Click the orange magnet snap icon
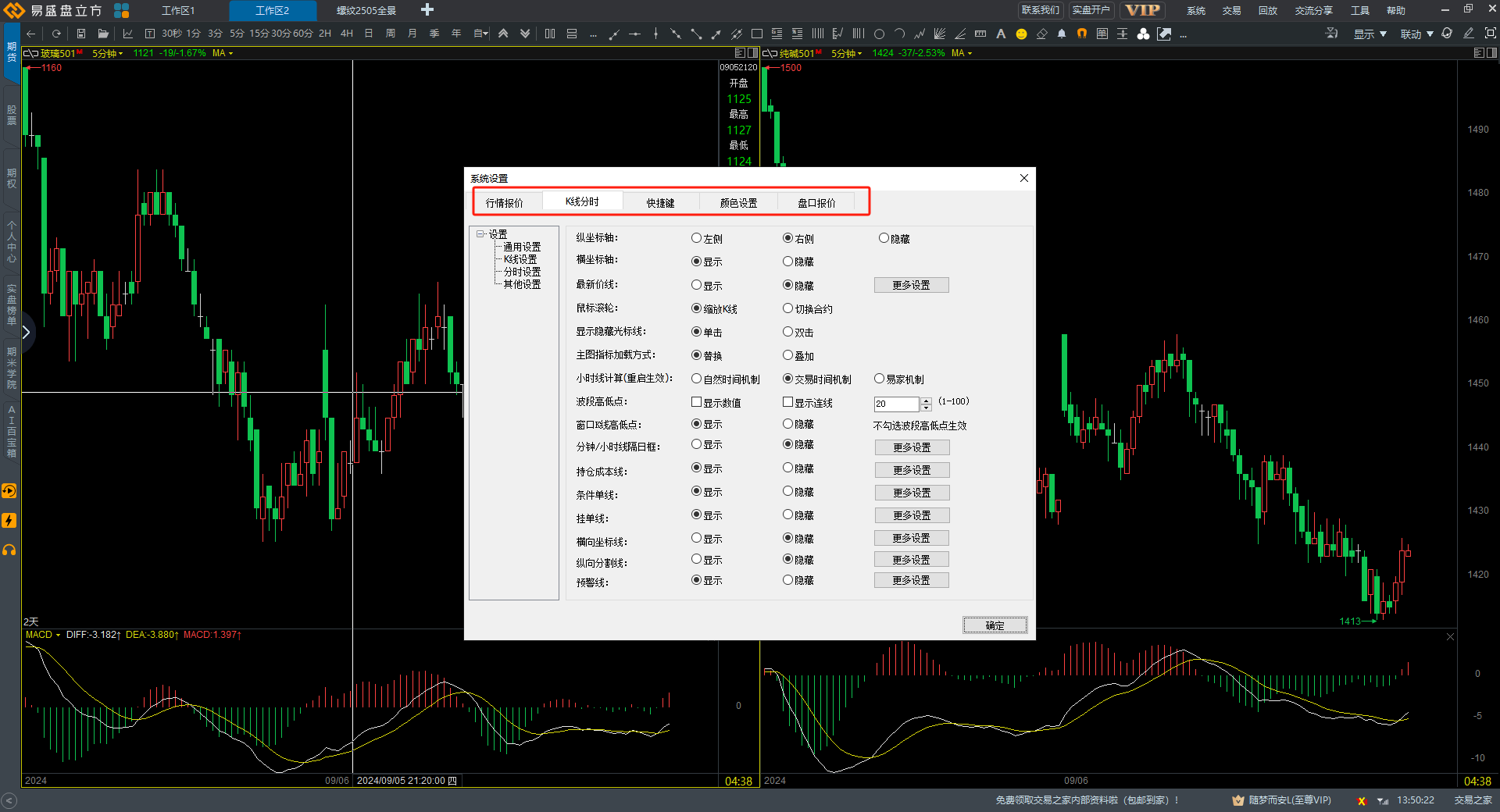Screen dimensions: 1500x812 (1082, 34)
